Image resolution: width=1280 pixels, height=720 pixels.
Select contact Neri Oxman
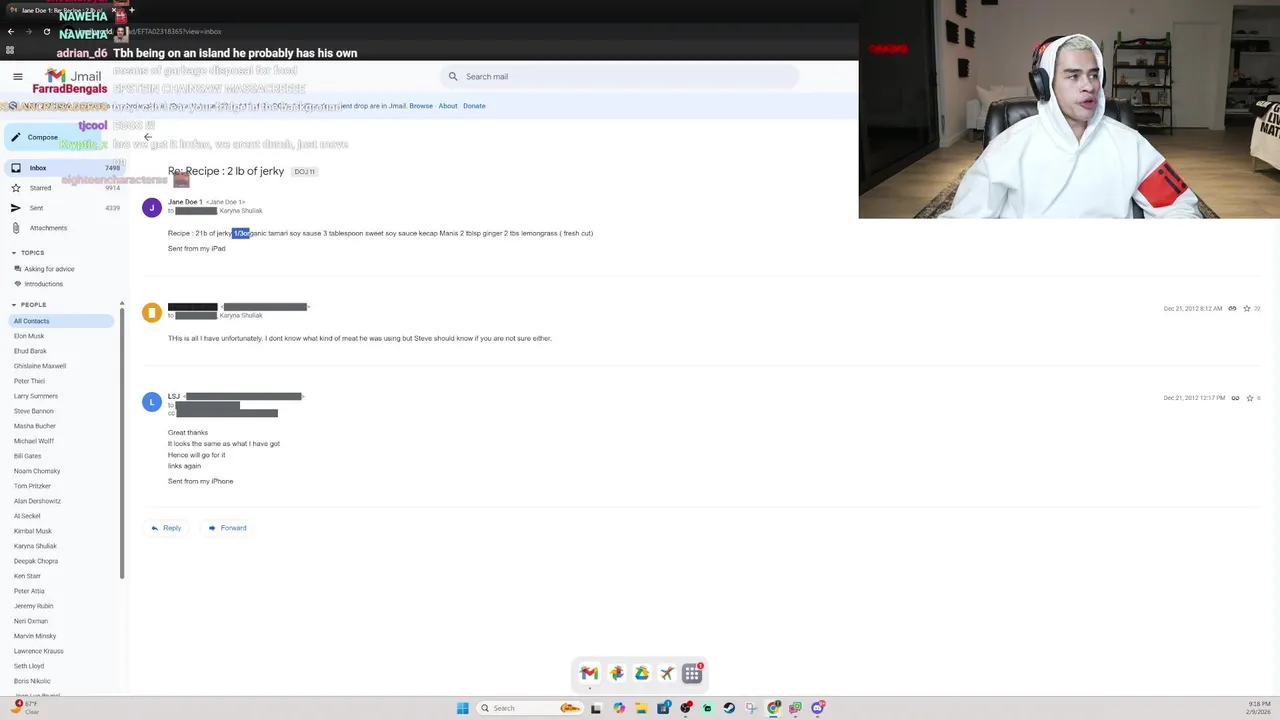click(x=31, y=621)
